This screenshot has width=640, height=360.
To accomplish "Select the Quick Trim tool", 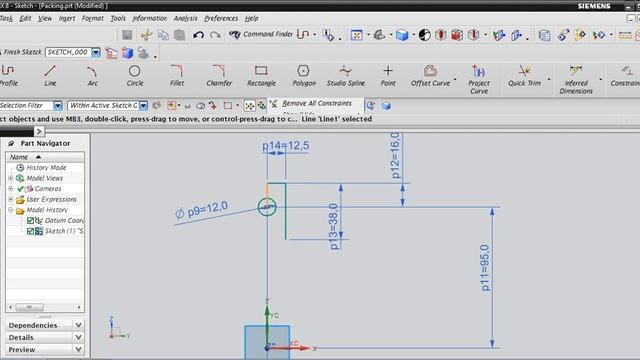I will (524, 76).
